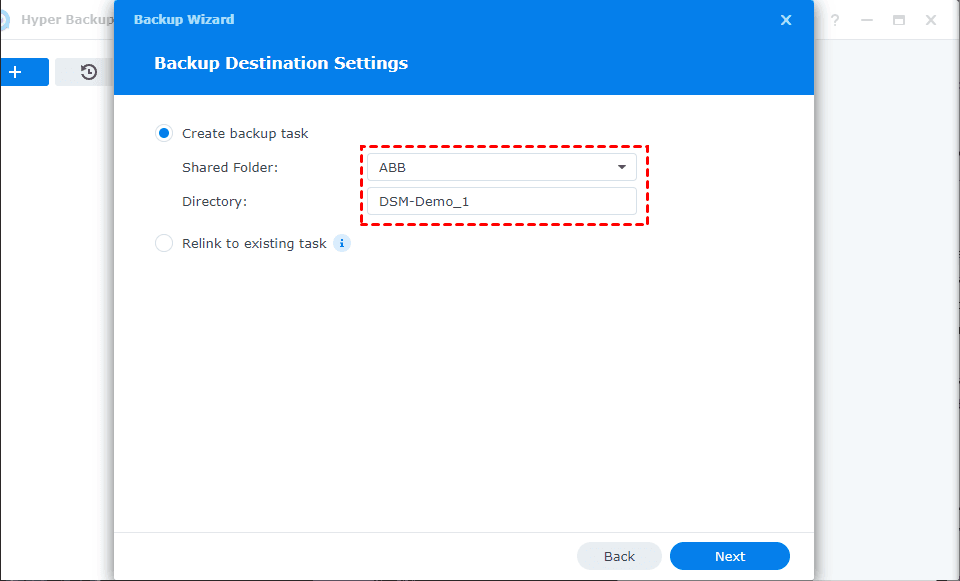Select the Create backup task radio button
Image resolution: width=960 pixels, height=581 pixels.
(x=164, y=133)
